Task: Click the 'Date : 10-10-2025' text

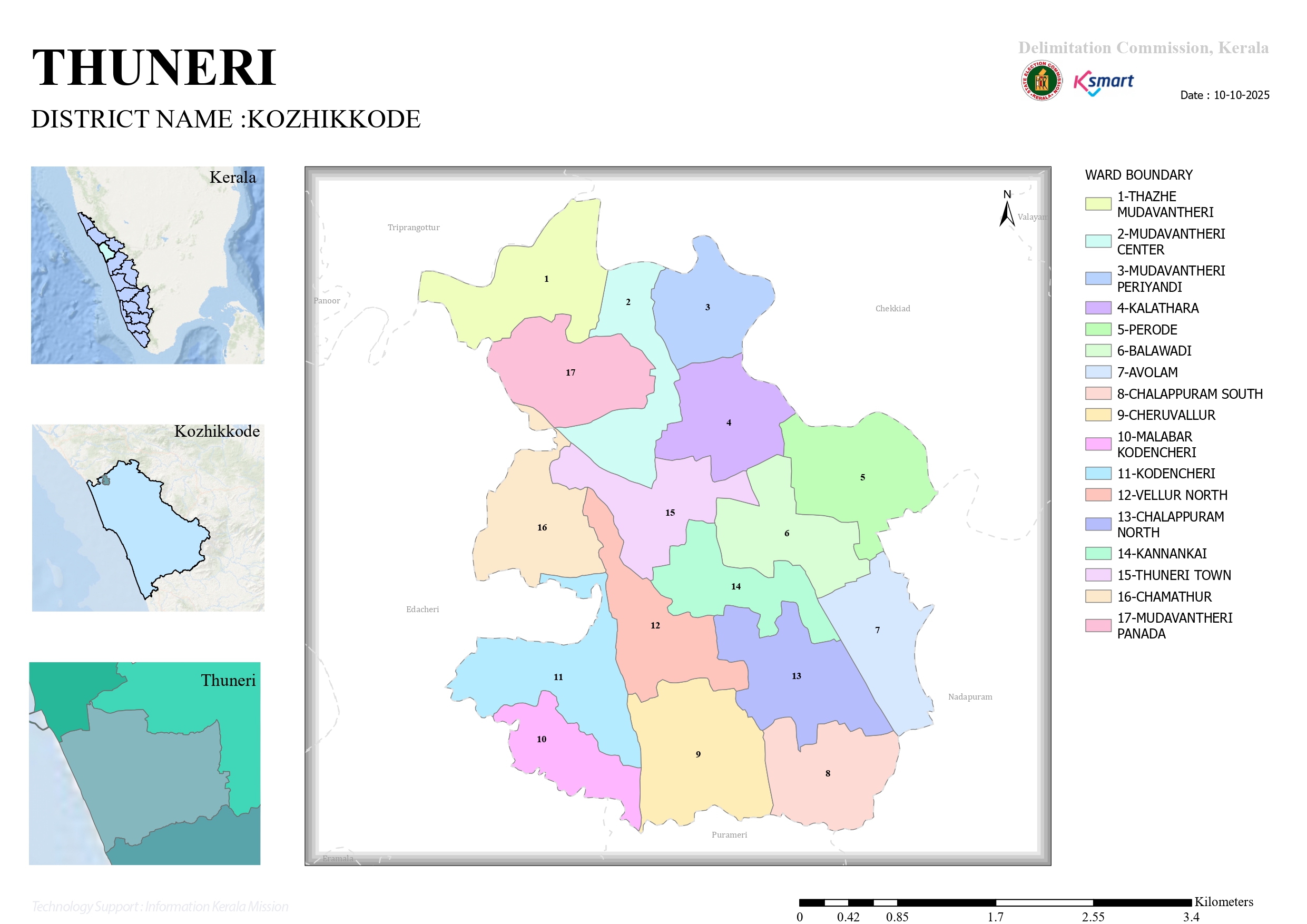Action: [1224, 95]
